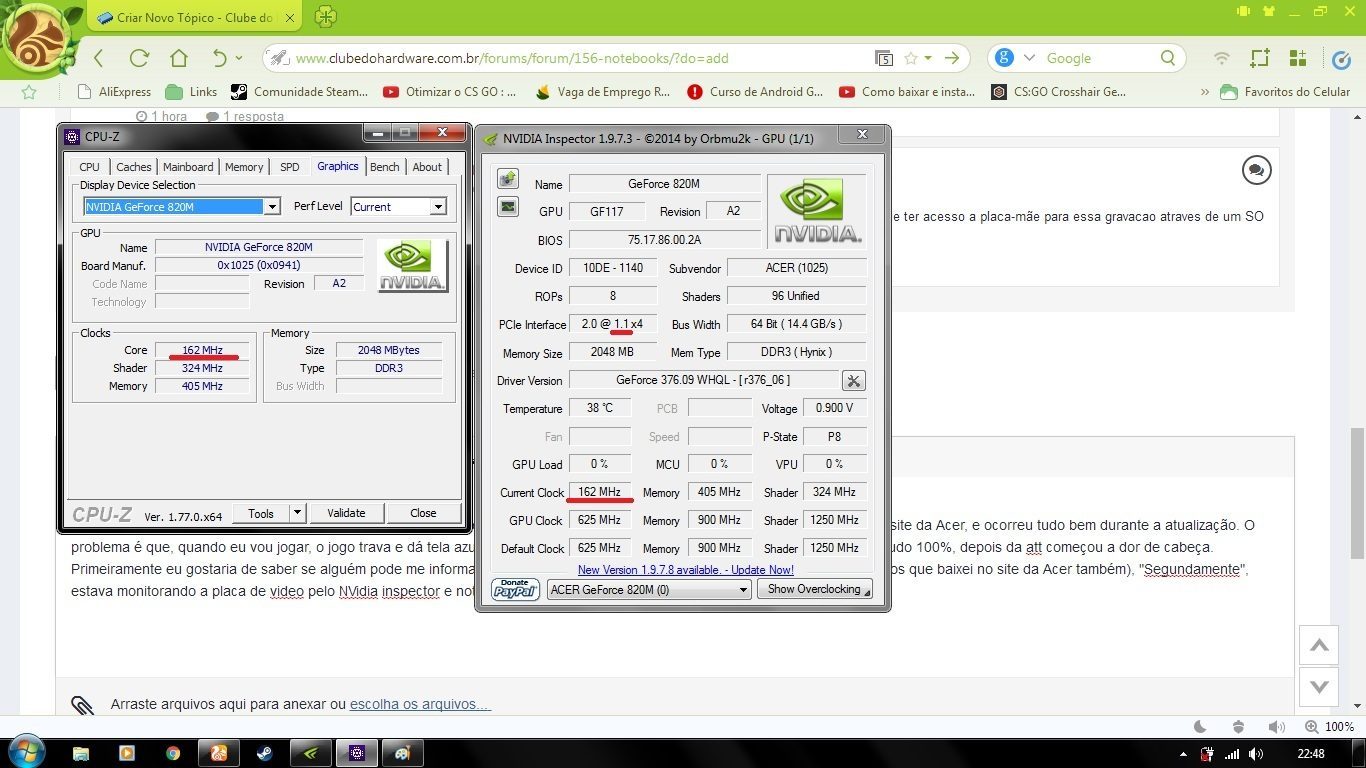Click the NVIDIA Inspector taskbar button
The width and height of the screenshot is (1366, 768).
(311, 753)
